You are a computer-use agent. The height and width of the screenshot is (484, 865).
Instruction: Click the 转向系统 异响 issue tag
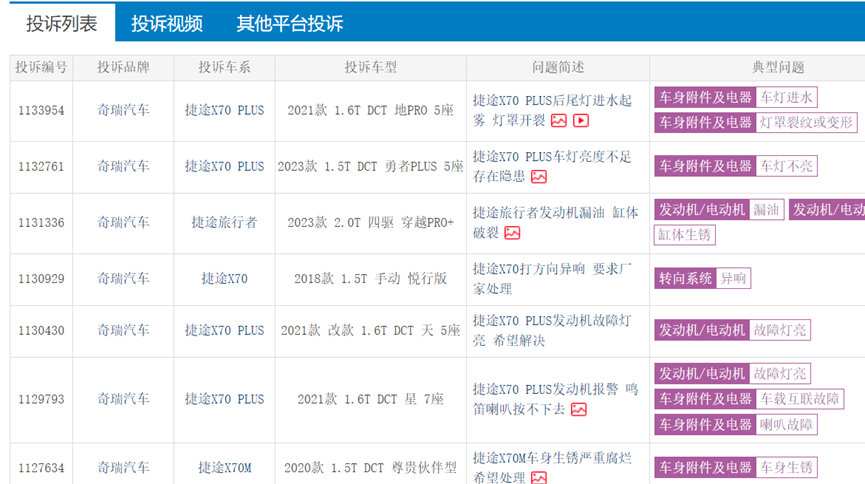[702, 278]
